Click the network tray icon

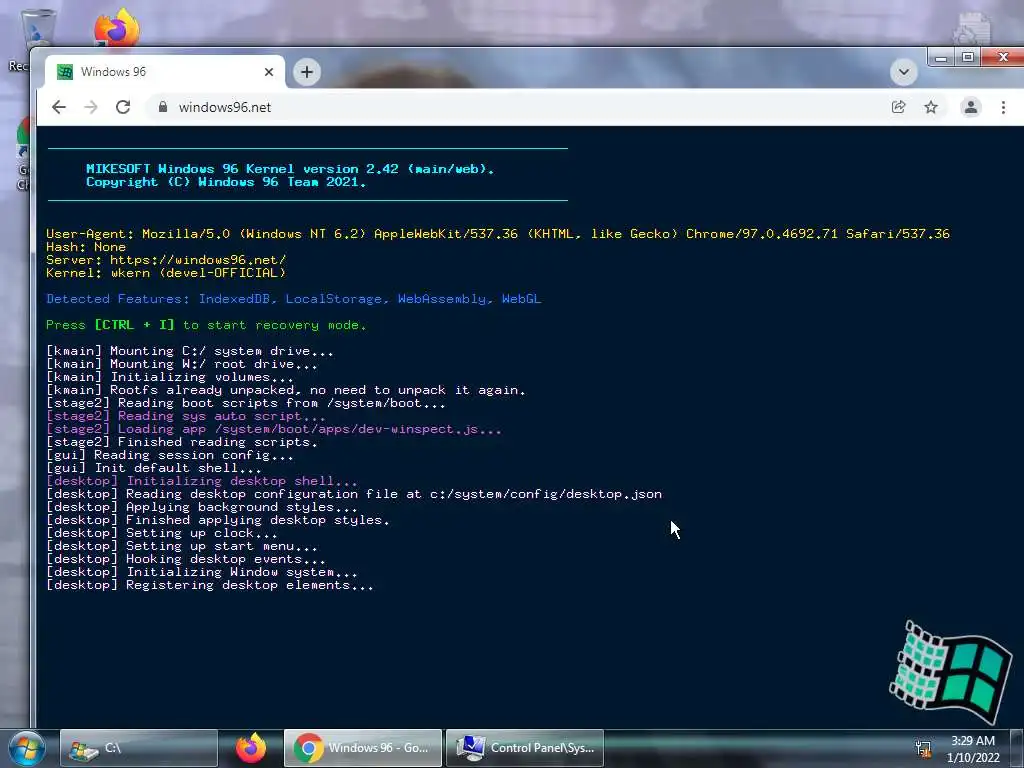tap(923, 749)
